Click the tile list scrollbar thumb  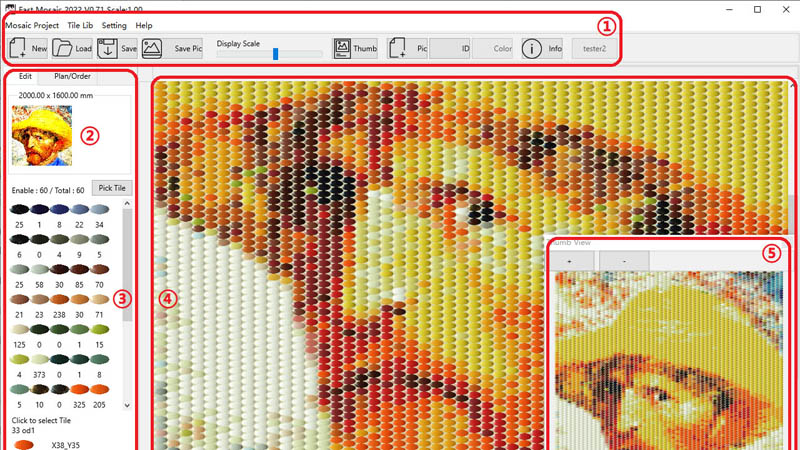pyautogui.click(x=127, y=265)
